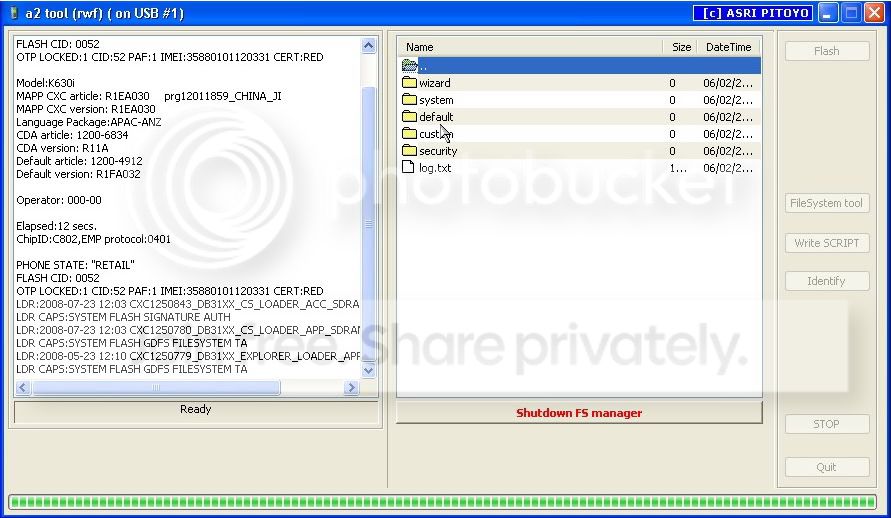
Task: Click the STOP button
Action: [827, 424]
